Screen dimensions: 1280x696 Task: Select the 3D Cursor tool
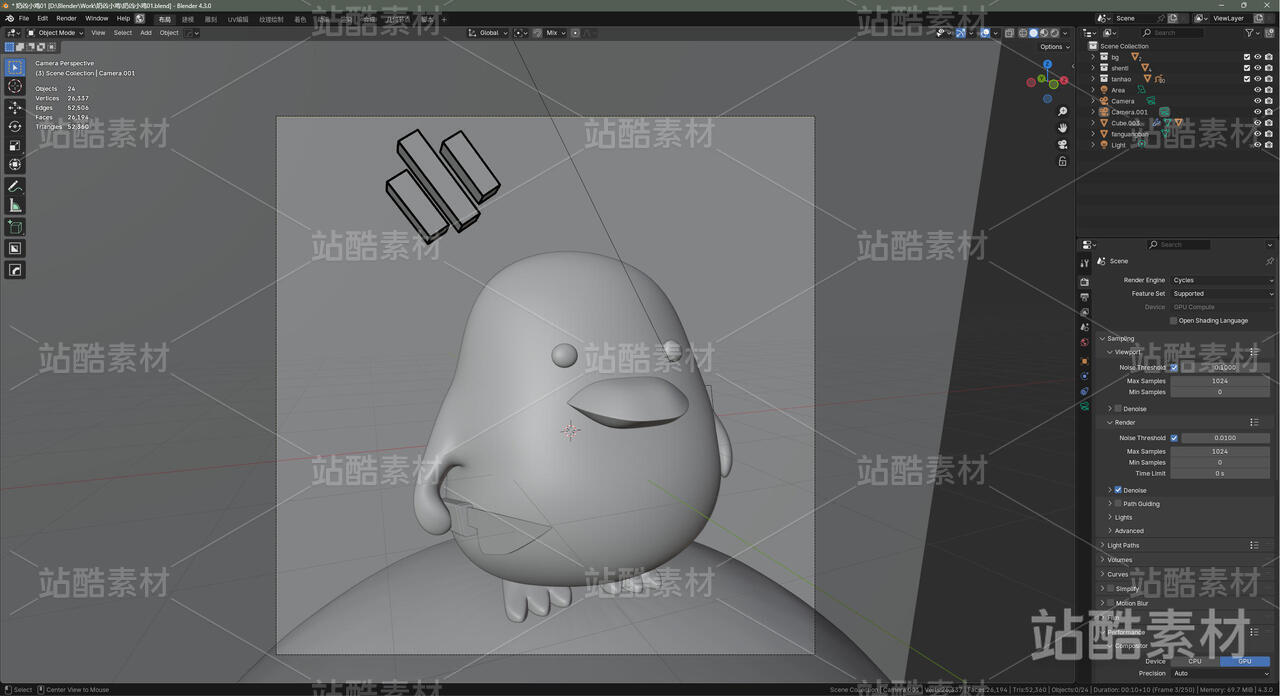(x=15, y=87)
